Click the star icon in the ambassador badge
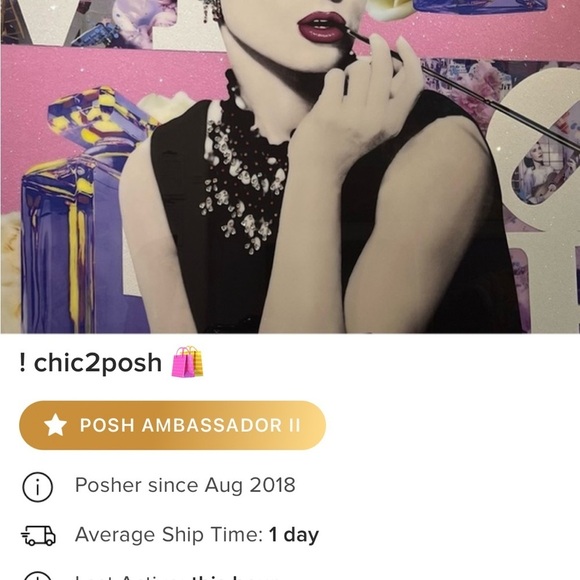 [55, 425]
